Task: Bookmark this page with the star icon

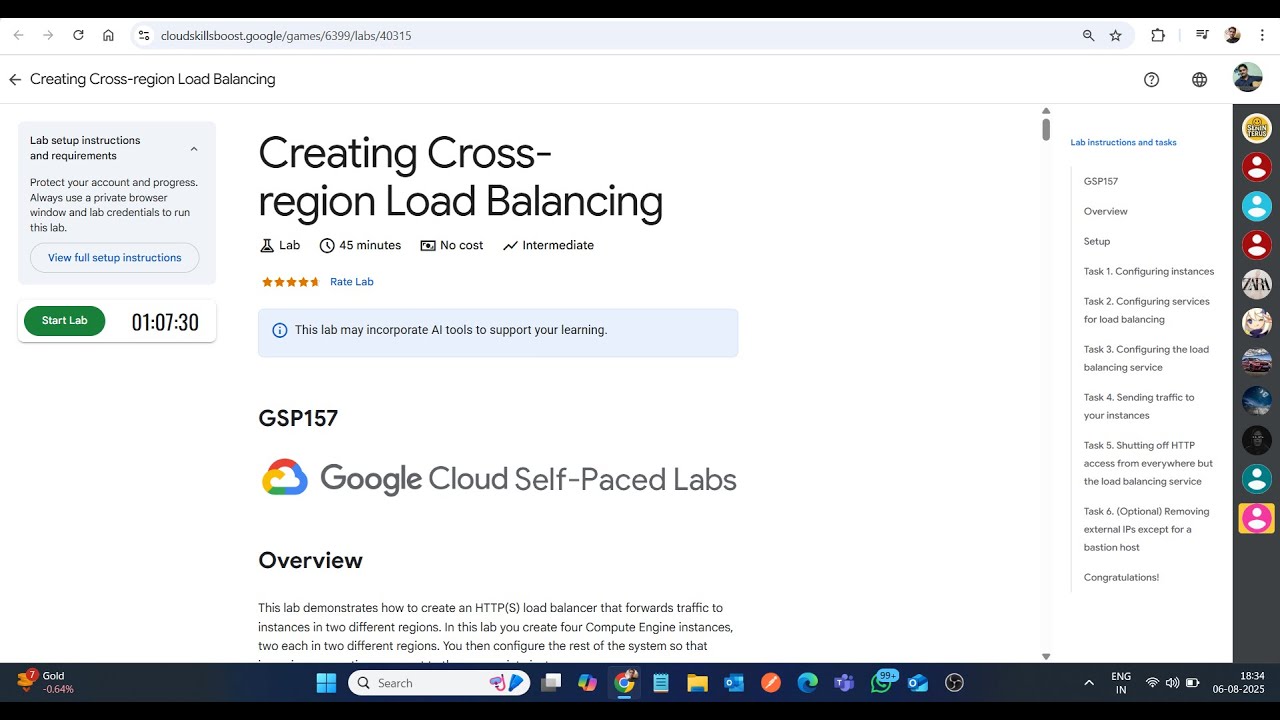Action: tap(1116, 35)
